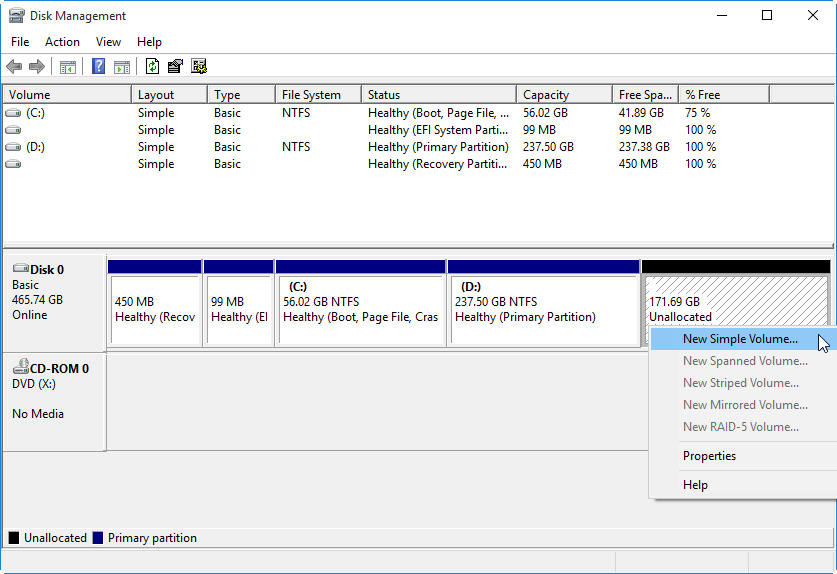Click the rightmost Settings toolbar icon
The image size is (837, 574).
(199, 67)
